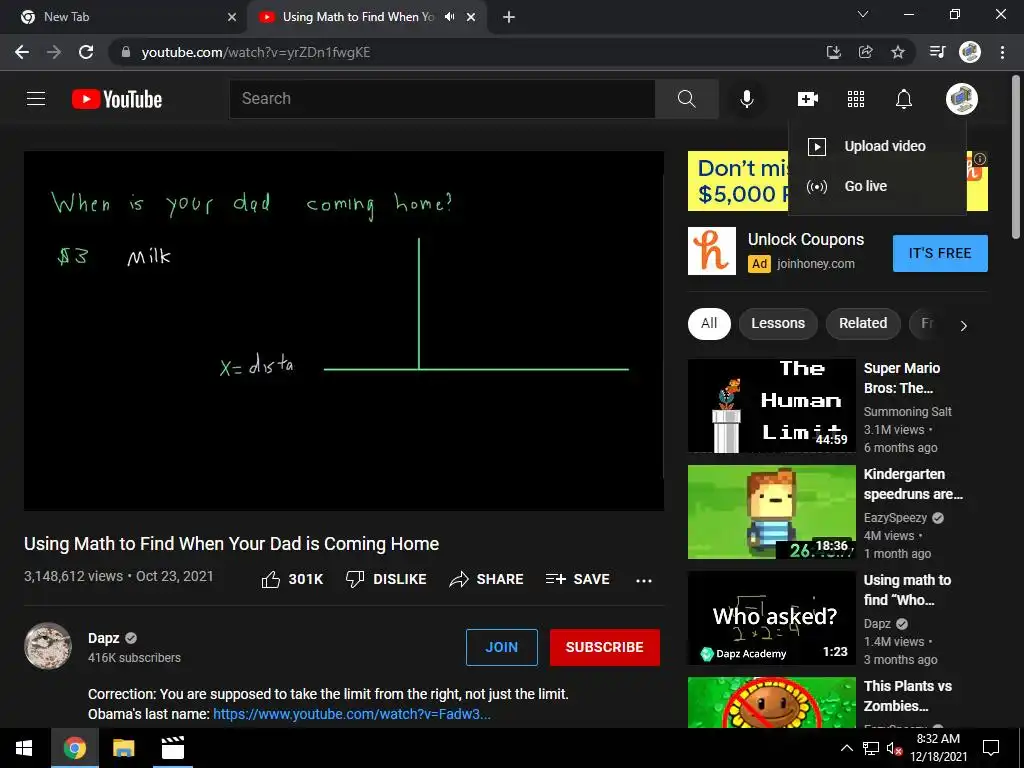Viewport: 1024px width, 768px height.
Task: Click the install app icon in address bar
Action: (x=833, y=52)
